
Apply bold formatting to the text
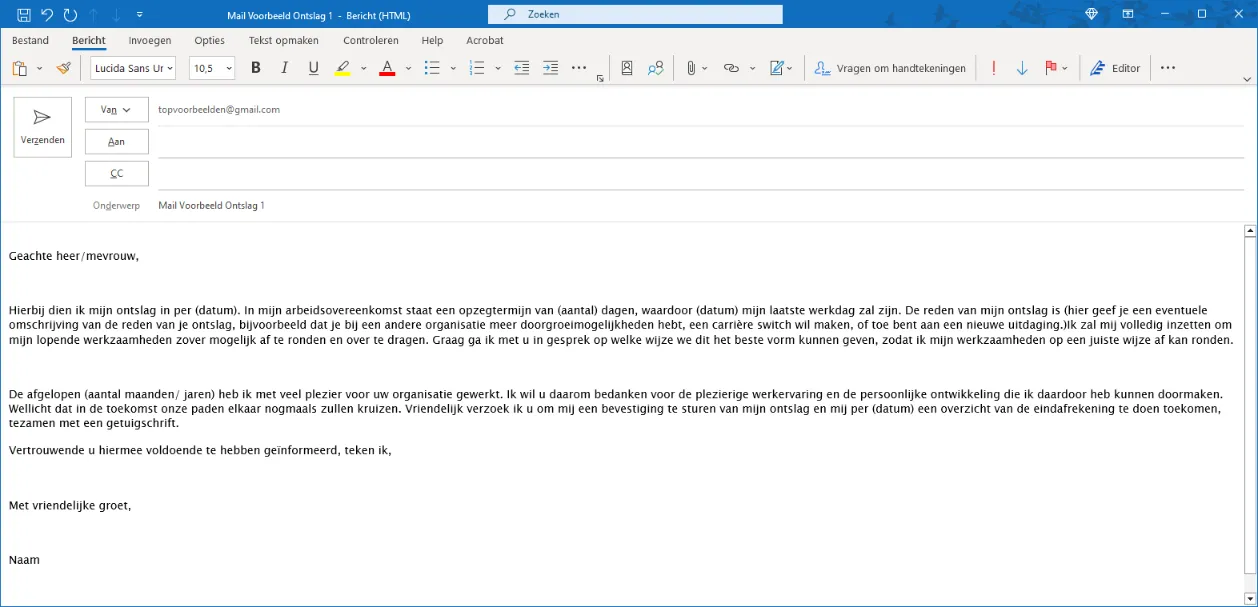tap(255, 67)
